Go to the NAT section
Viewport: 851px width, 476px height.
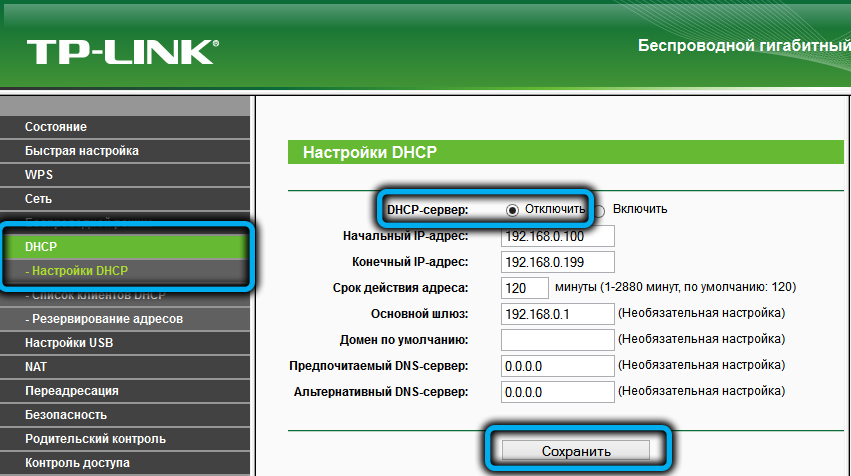(36, 367)
